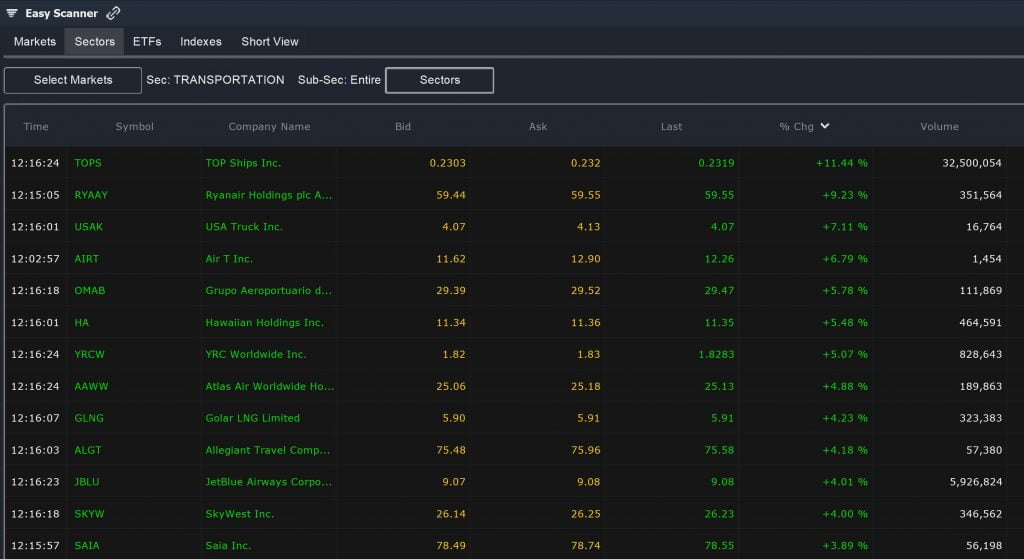
Task: Open the Short View tab
Action: pos(270,42)
